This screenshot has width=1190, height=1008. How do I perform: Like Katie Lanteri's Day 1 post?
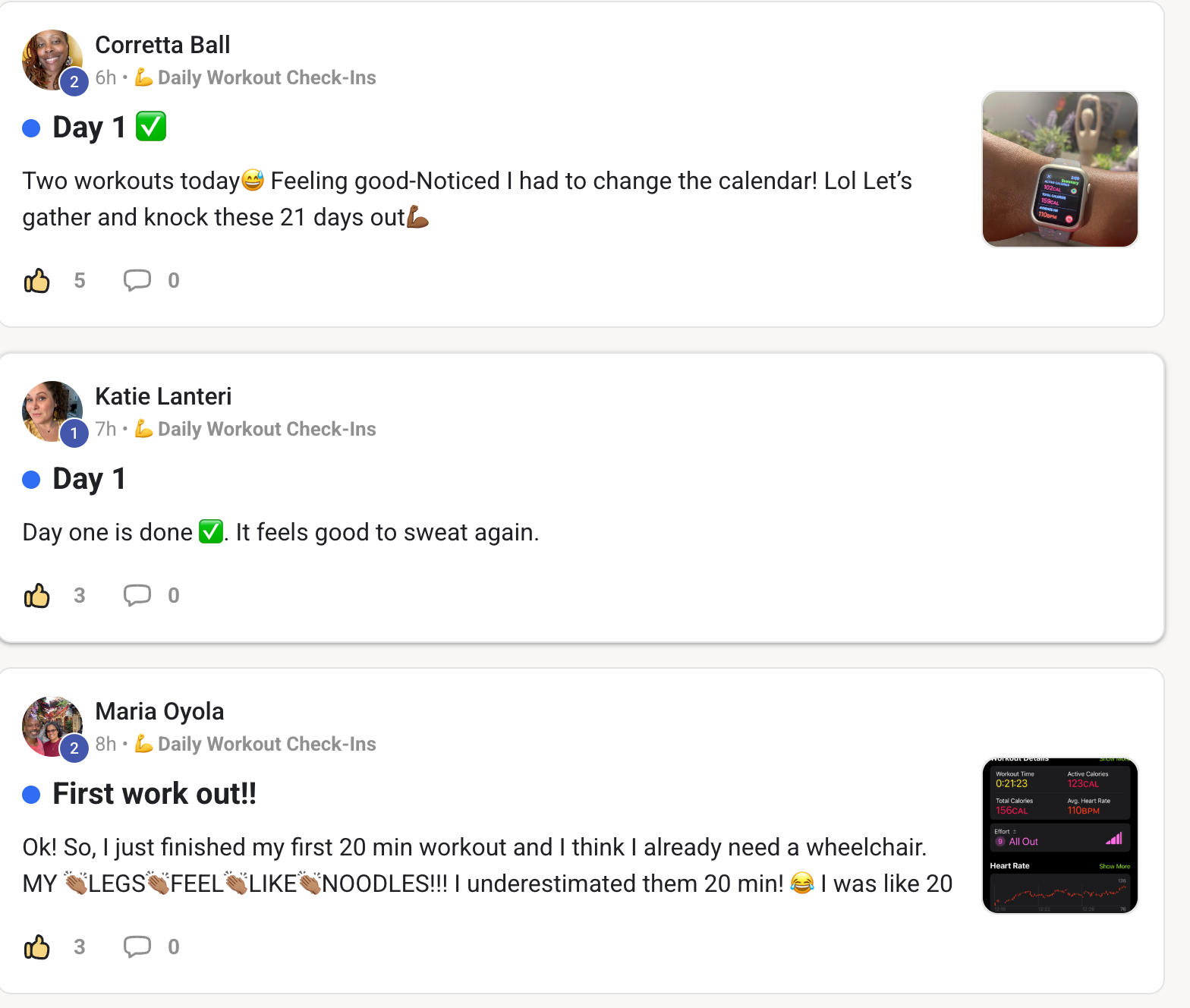37,596
